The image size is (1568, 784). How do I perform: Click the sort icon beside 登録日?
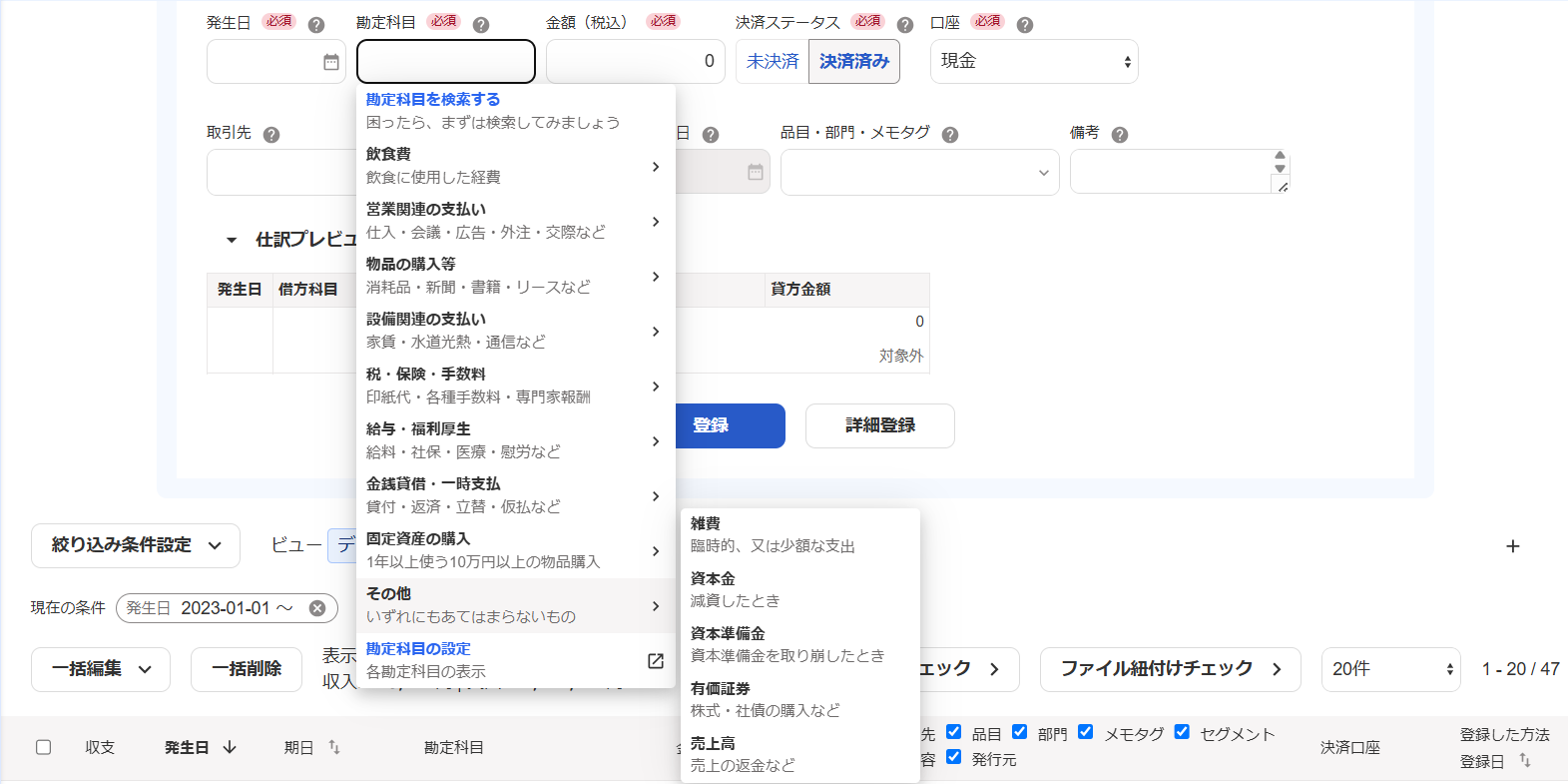pos(1525,760)
